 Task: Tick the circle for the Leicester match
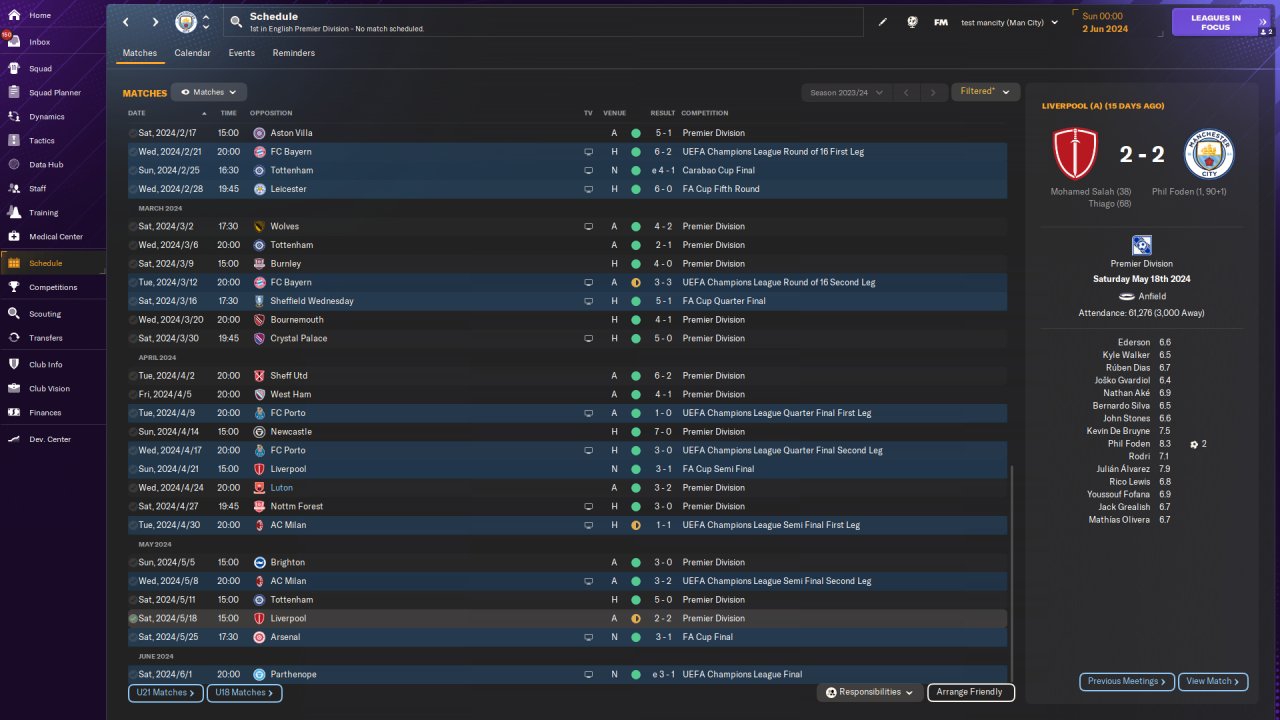pyautogui.click(x=133, y=189)
